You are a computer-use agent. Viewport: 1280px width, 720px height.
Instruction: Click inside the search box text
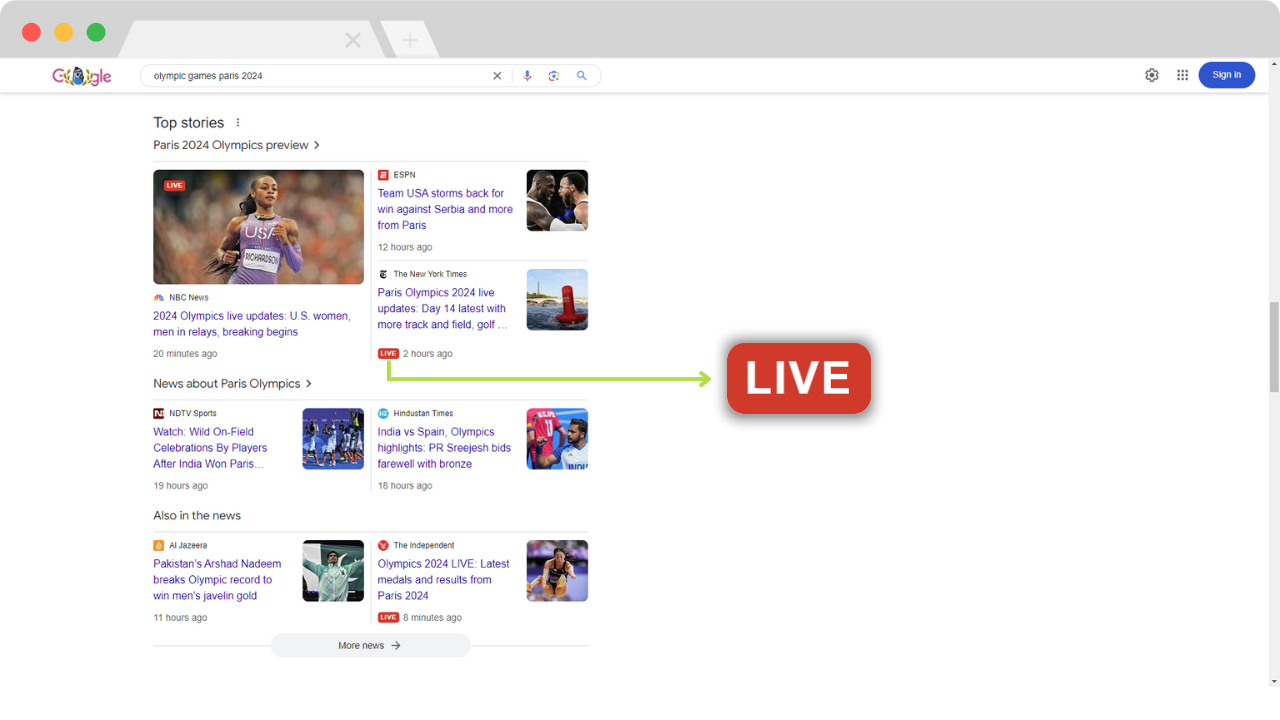[x=208, y=76]
